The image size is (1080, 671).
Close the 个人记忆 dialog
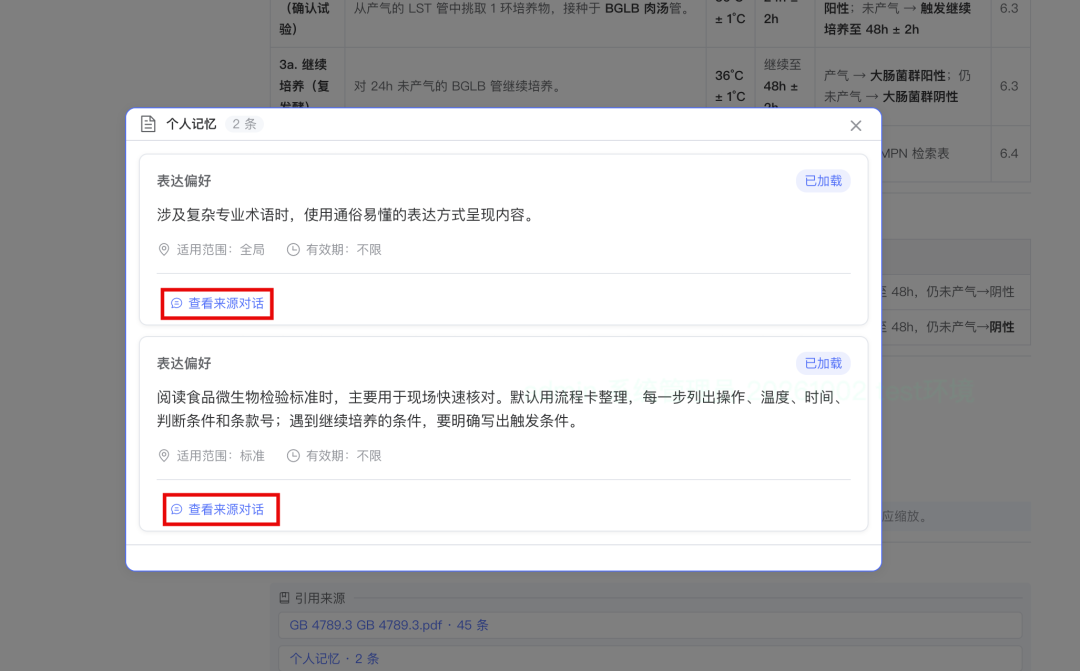tap(855, 125)
